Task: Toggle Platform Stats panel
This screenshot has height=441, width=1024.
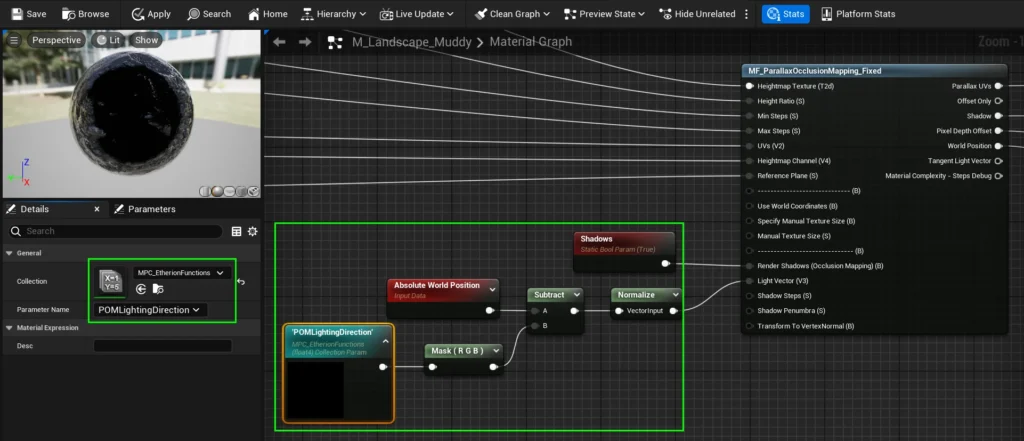Action: click(858, 14)
